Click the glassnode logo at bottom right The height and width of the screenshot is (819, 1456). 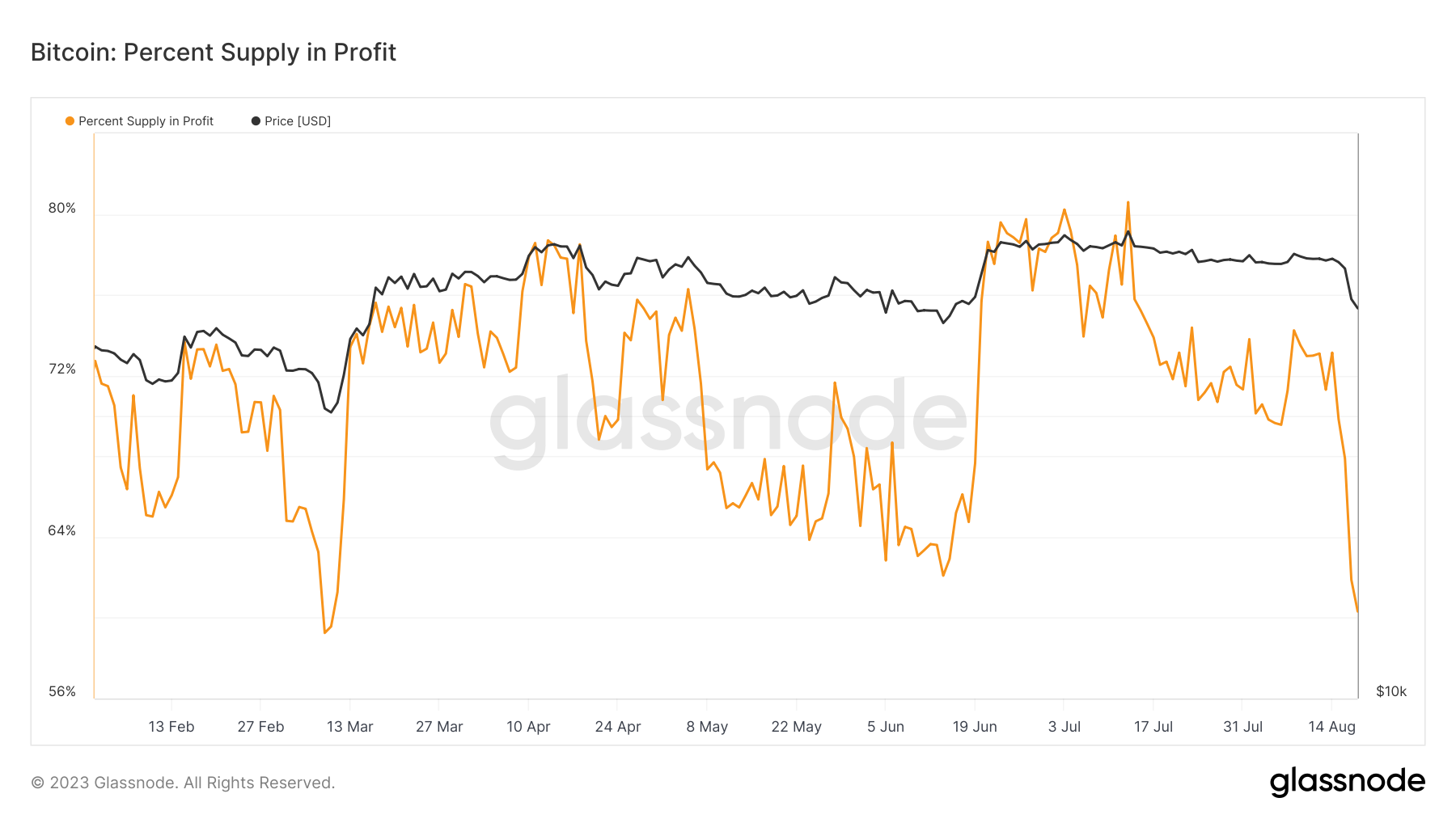[x=1347, y=782]
